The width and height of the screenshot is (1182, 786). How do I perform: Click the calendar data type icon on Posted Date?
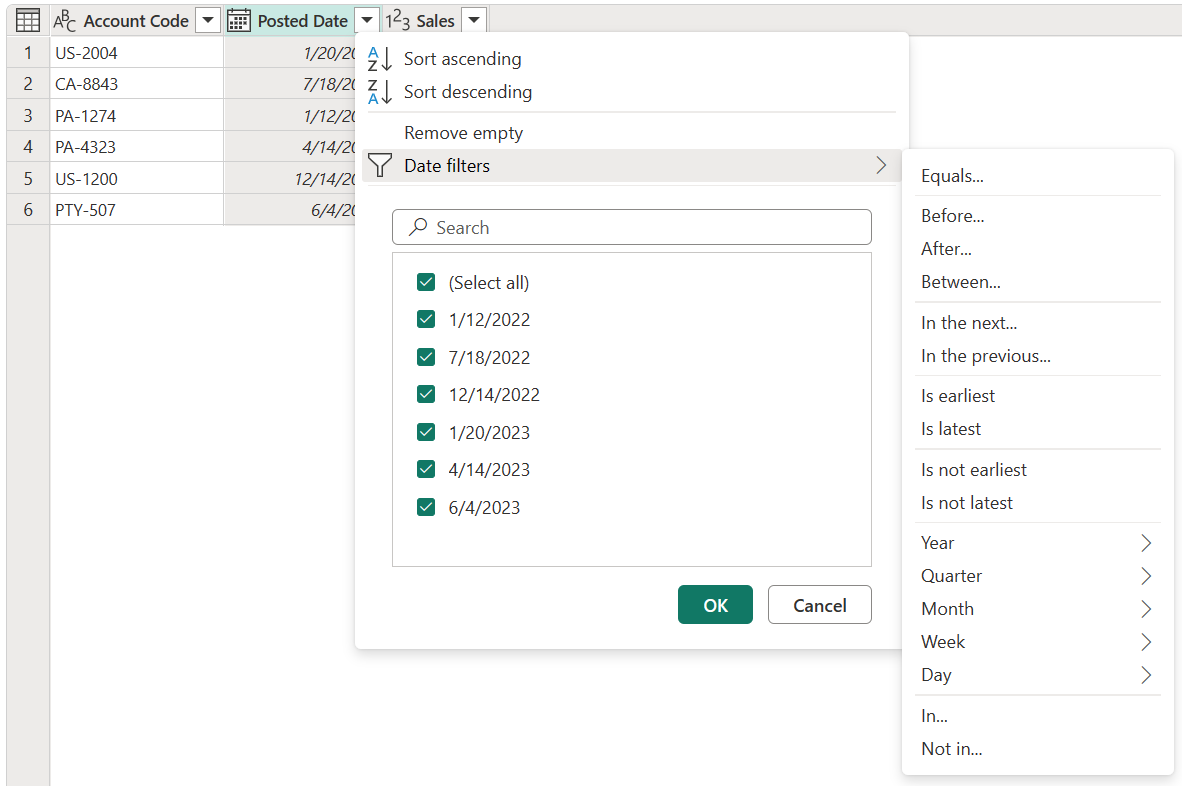pyautogui.click(x=239, y=19)
